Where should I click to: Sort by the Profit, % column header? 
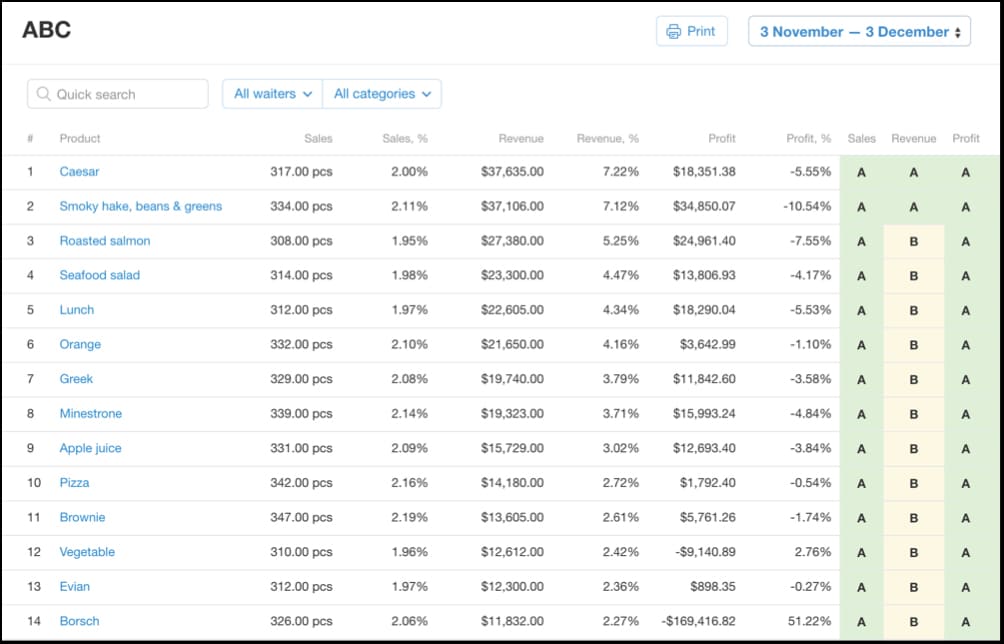[x=808, y=139]
